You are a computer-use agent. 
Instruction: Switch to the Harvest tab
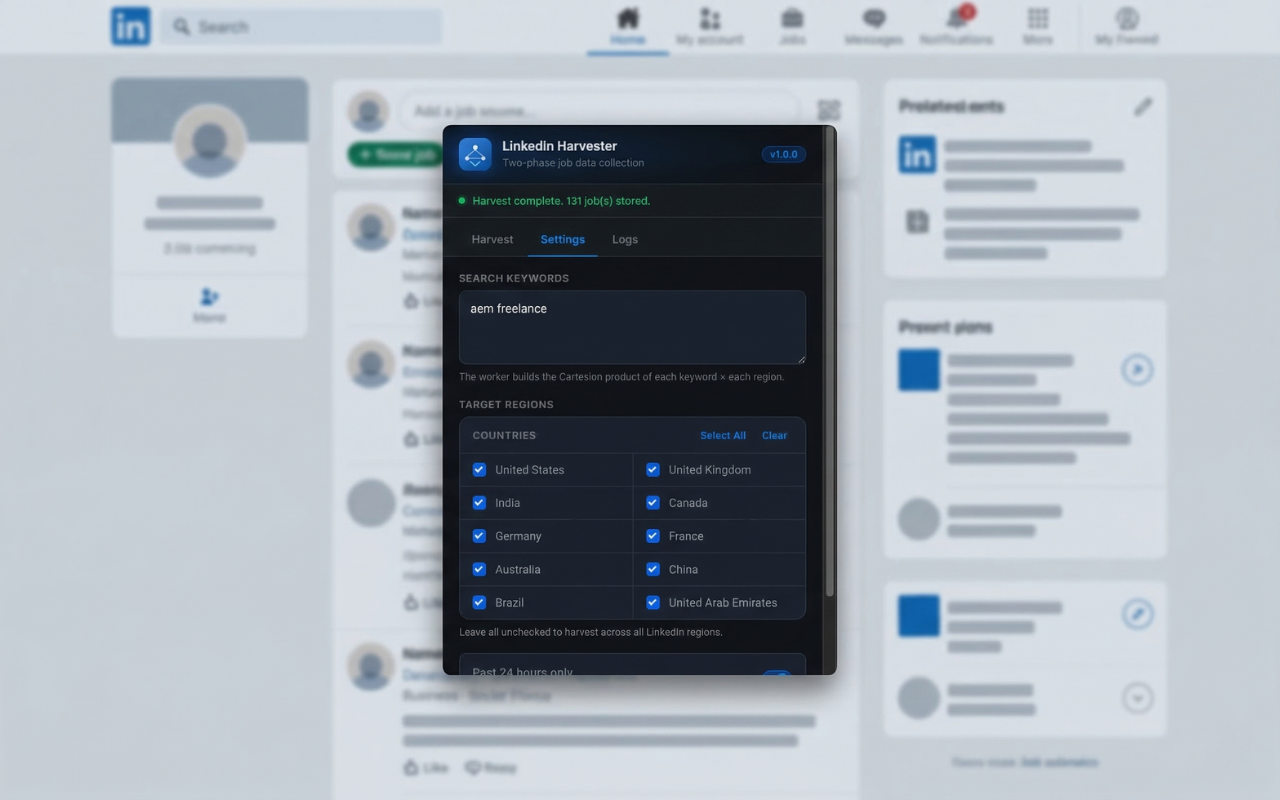(492, 239)
